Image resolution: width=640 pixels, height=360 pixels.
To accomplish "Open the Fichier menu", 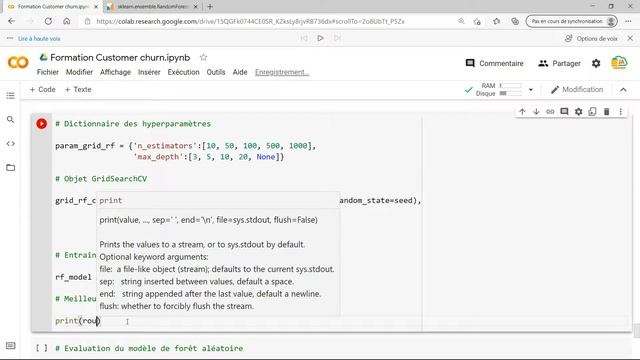I will 48,72.
